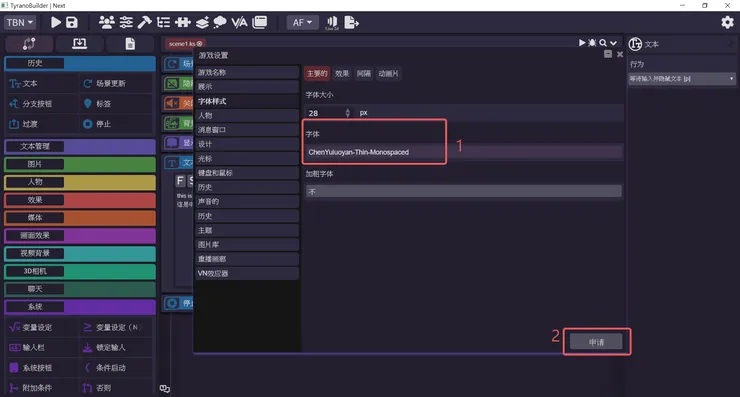The height and width of the screenshot is (397, 740).
Task: Switch to the 动画片 tab
Action: [x=388, y=74]
